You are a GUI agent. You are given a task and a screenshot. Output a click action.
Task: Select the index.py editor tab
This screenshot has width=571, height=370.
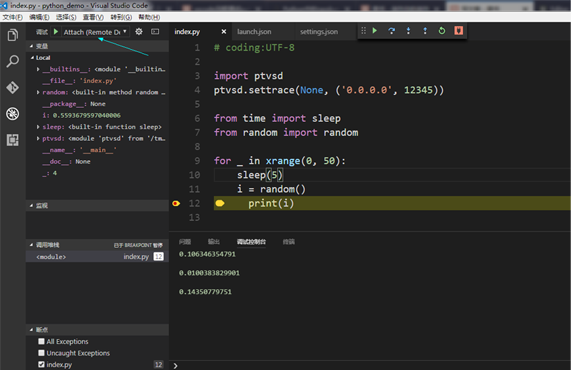[187, 32]
